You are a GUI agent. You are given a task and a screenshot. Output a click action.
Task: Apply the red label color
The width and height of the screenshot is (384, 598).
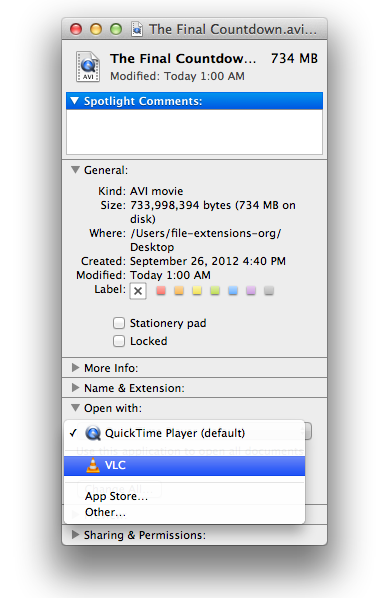point(161,291)
